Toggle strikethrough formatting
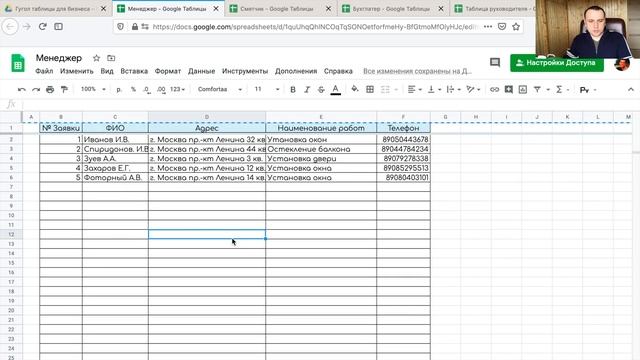This screenshot has width=640, height=360. coord(321,89)
